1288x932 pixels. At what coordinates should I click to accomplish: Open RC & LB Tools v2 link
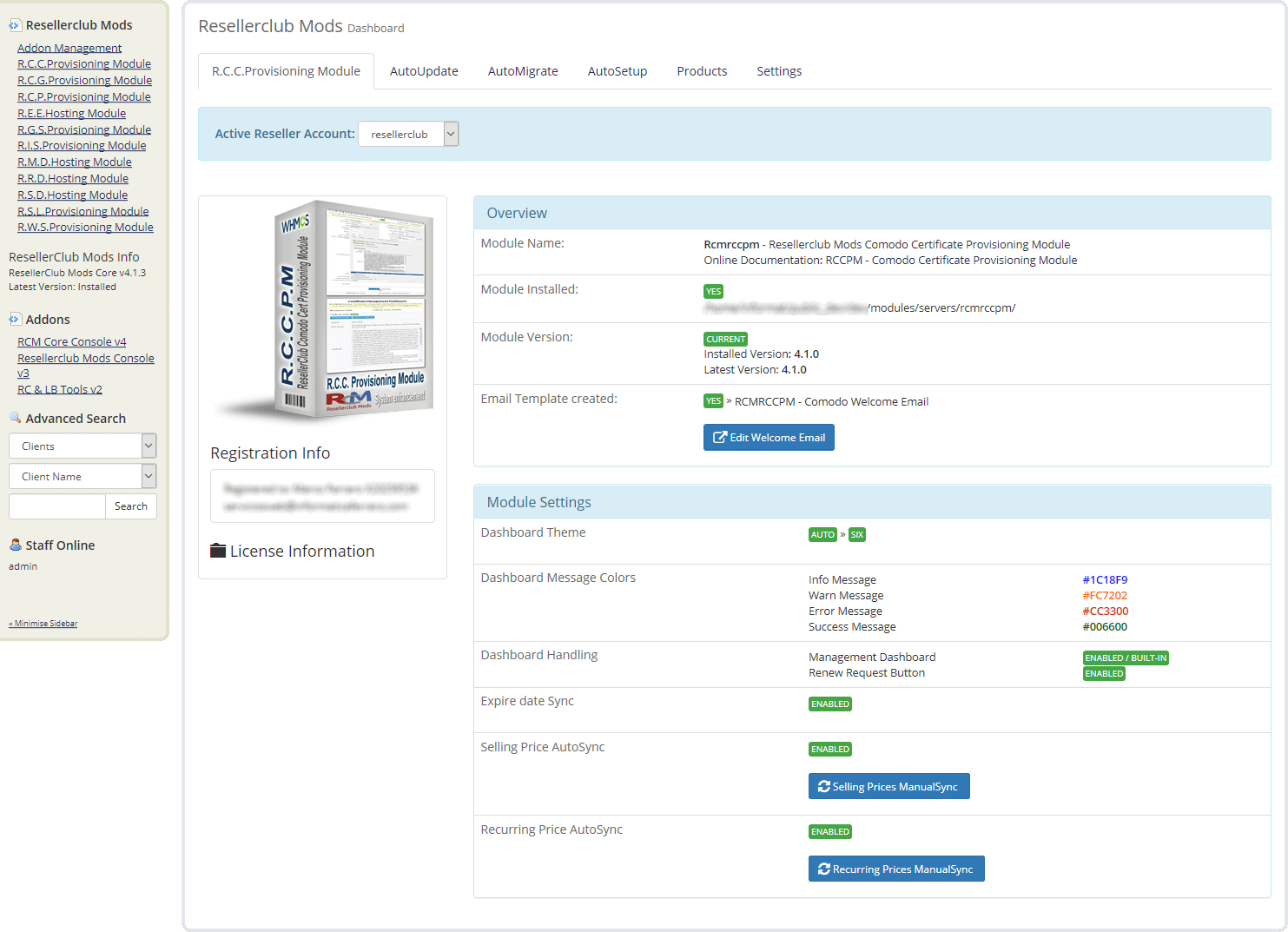pos(60,389)
